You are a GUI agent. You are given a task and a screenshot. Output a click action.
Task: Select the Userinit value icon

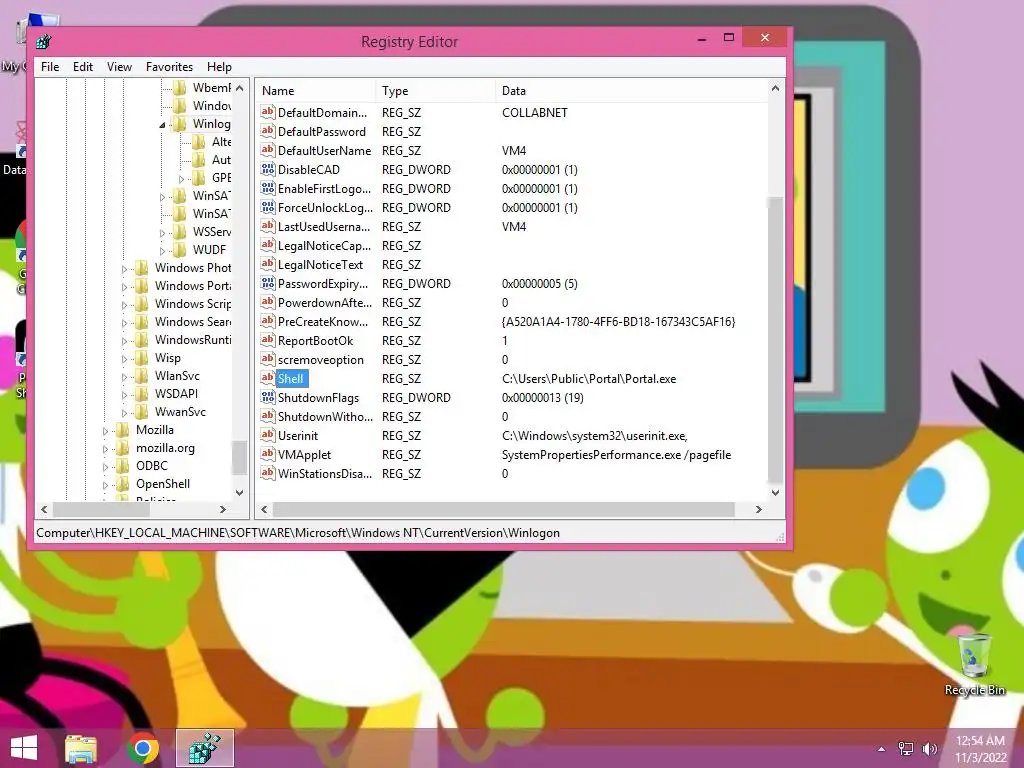[268, 435]
